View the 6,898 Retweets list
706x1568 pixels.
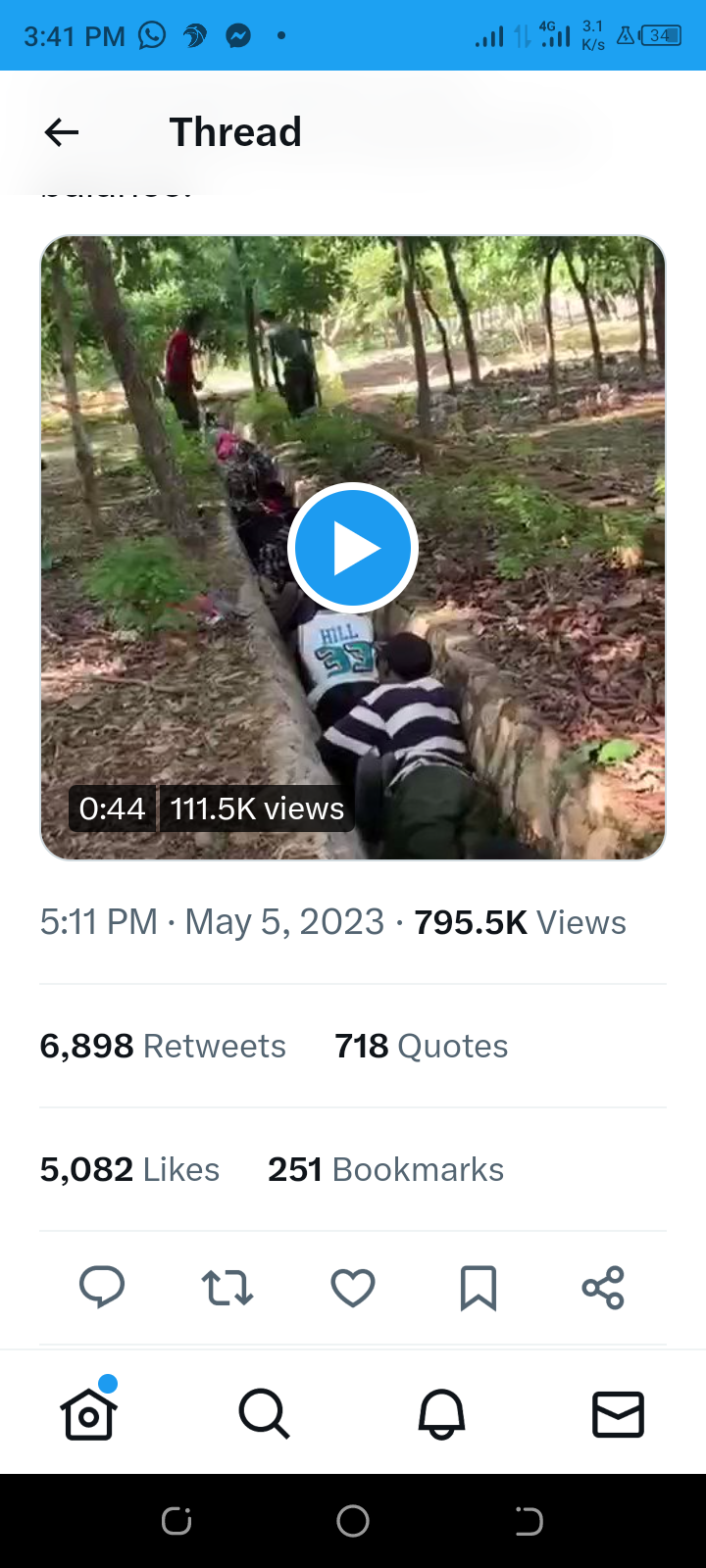click(x=163, y=1046)
